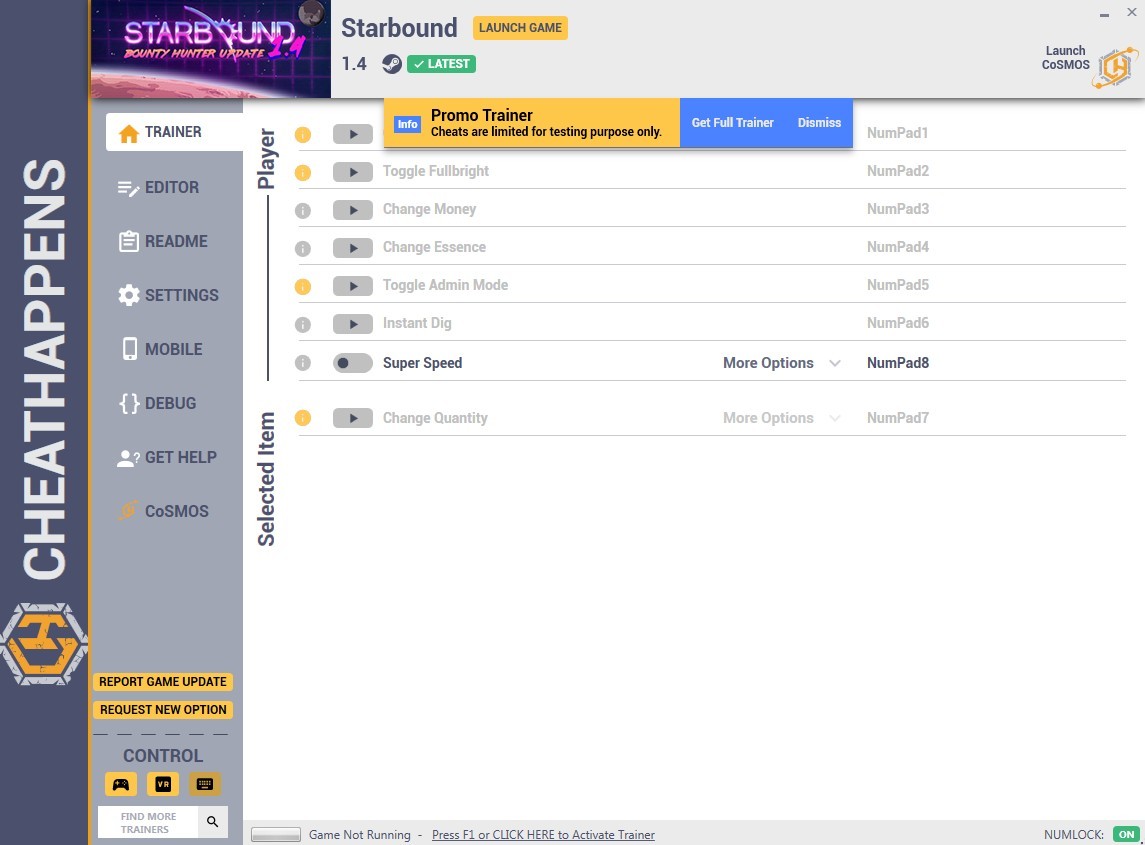Image resolution: width=1145 pixels, height=845 pixels.
Task: Activate the Change Essence play button
Action: pyautogui.click(x=353, y=248)
